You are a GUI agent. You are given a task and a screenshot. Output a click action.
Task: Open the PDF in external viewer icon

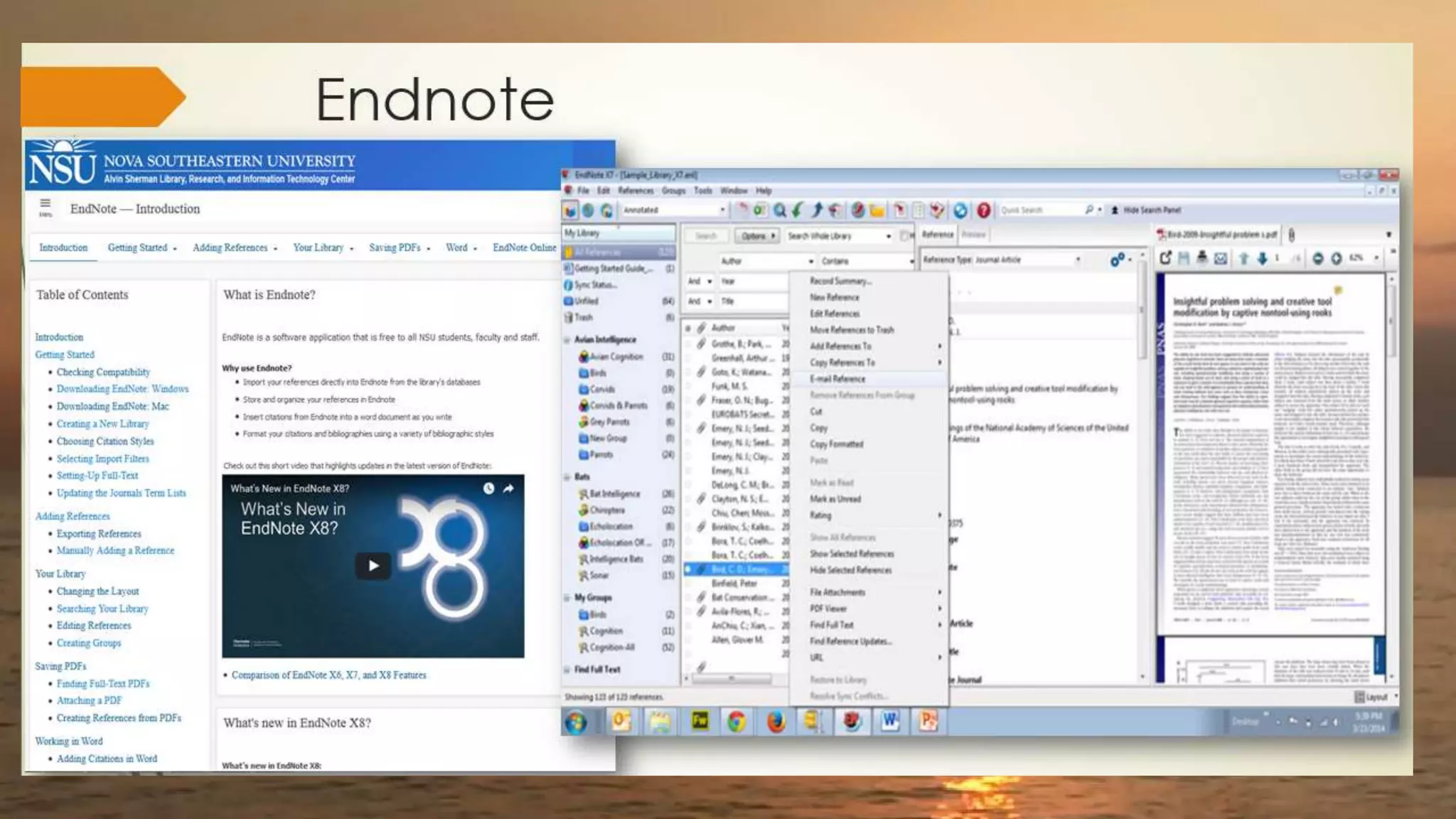(1165, 258)
